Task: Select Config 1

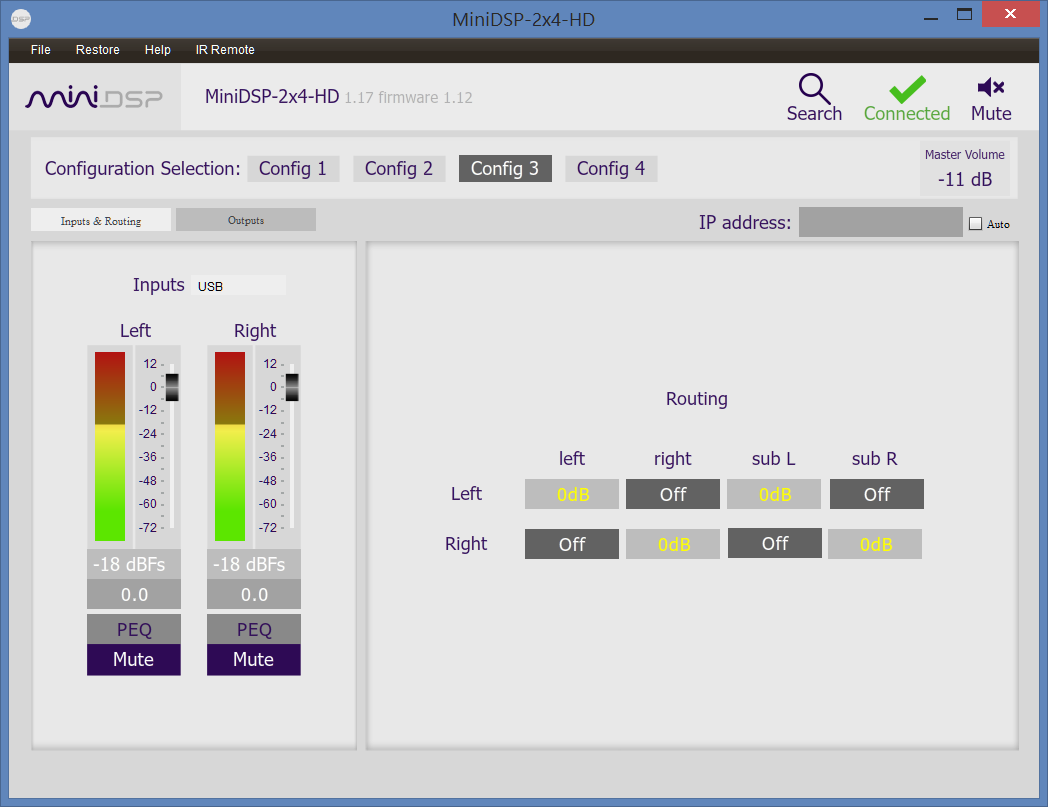Action: click(x=293, y=168)
